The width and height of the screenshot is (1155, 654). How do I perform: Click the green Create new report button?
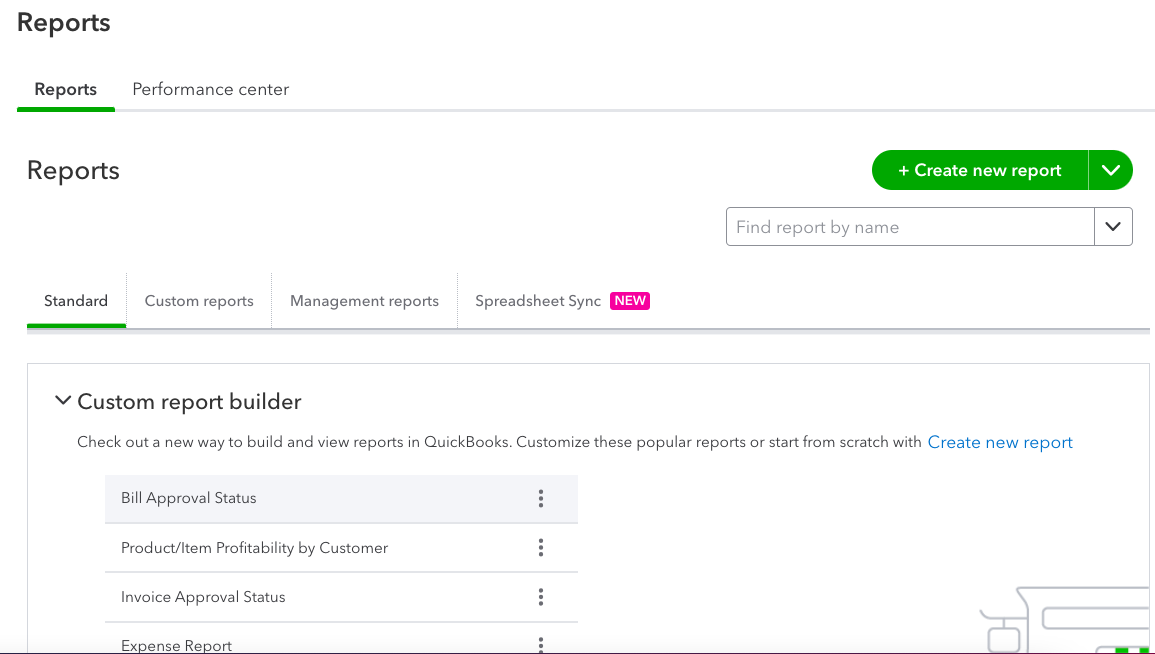(x=980, y=170)
